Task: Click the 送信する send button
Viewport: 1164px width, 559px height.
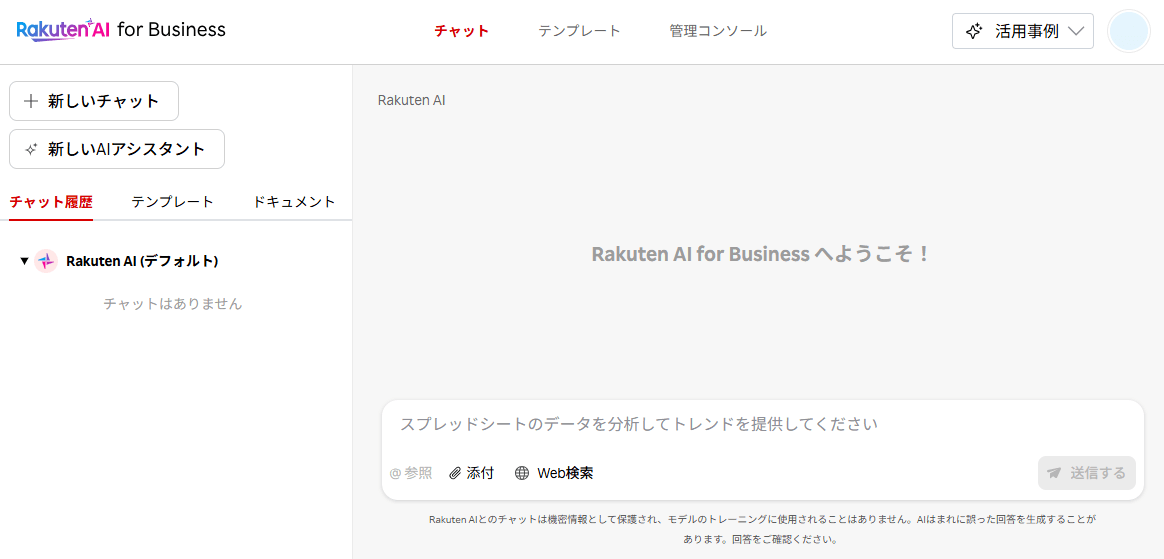Action: 1087,473
